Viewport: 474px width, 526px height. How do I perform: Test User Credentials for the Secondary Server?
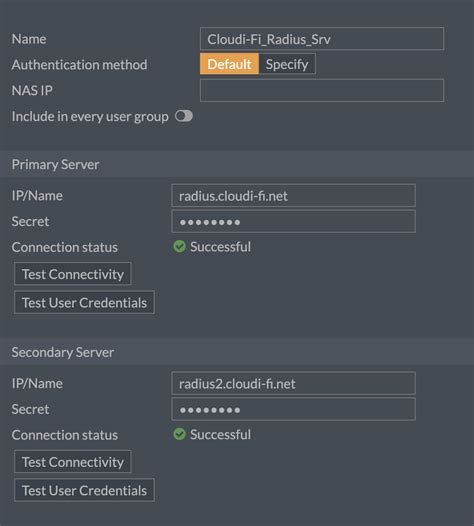coord(85,490)
